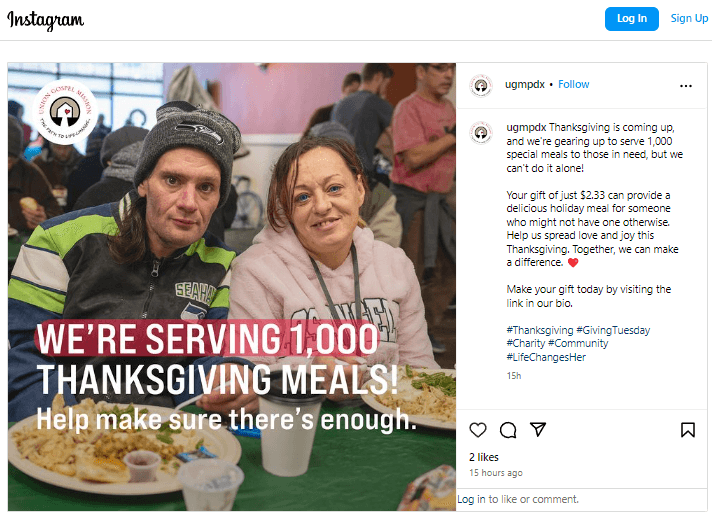This screenshot has width=712, height=531.
Task: Click ugmpdx avatar beside the caption
Action: point(481,133)
